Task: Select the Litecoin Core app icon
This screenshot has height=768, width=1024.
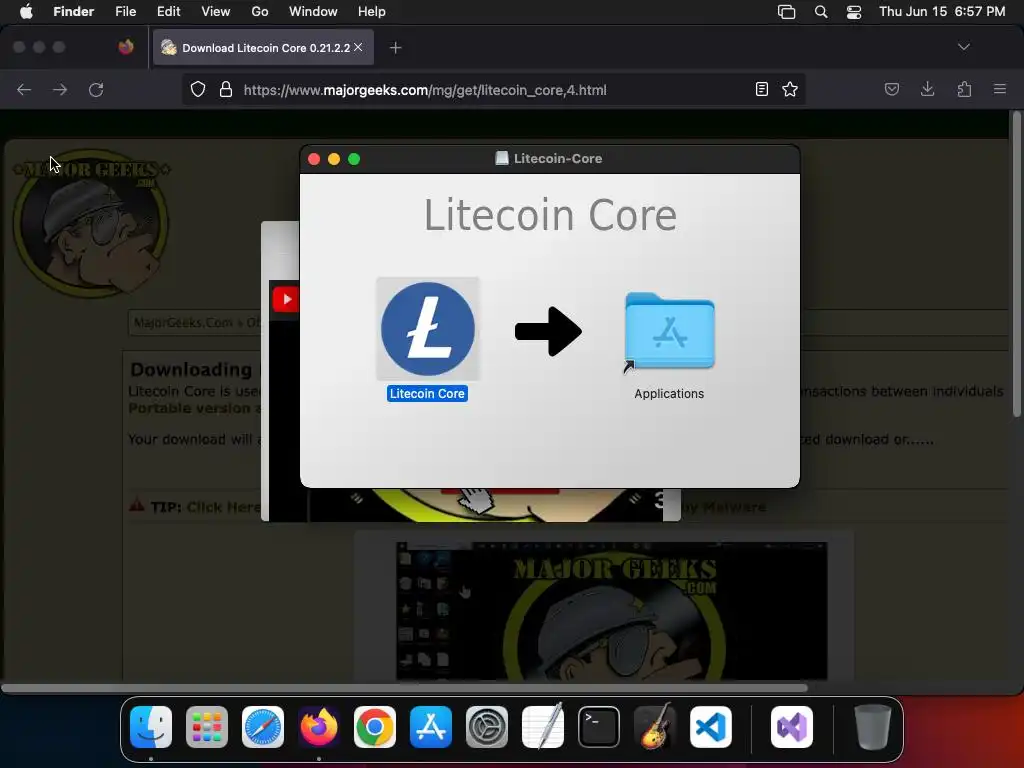Action: point(428,328)
